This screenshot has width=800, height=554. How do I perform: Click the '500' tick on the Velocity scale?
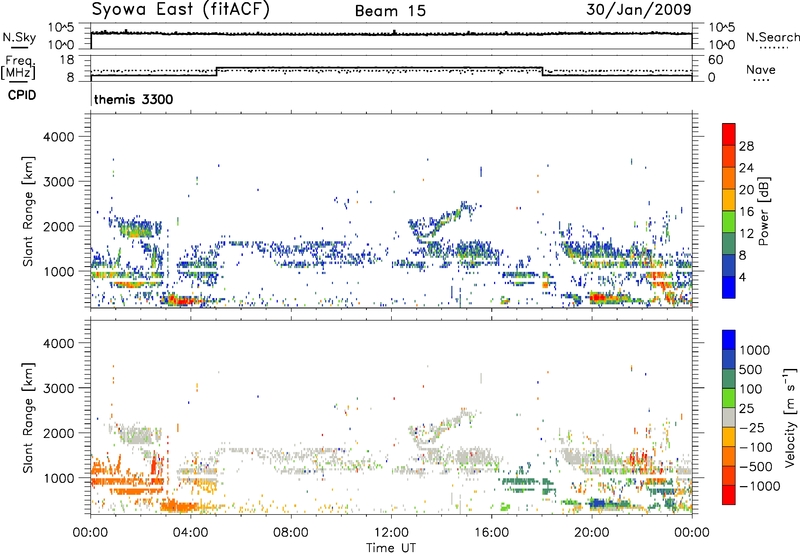click(x=751, y=369)
